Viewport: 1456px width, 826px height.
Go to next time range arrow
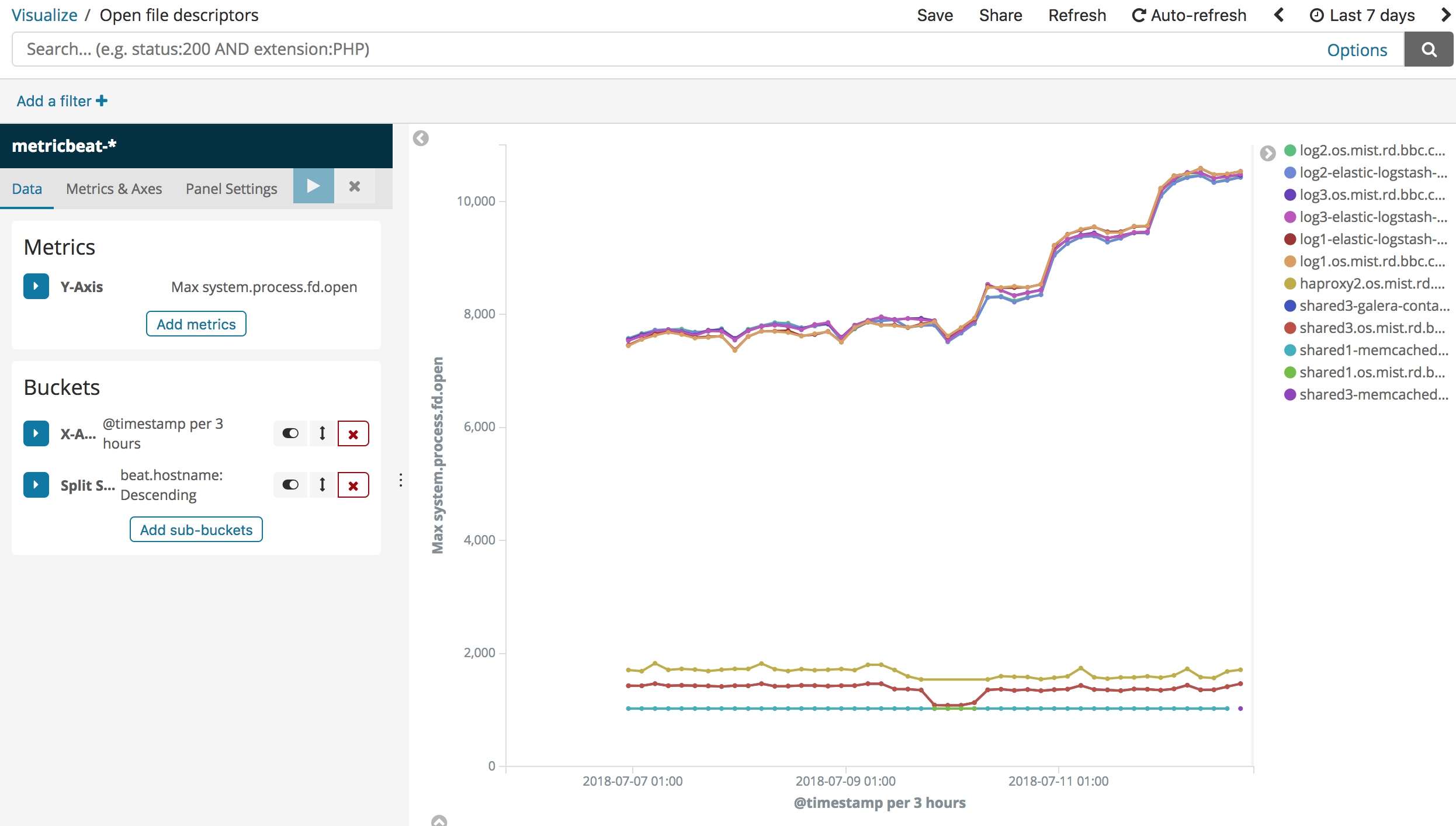[x=1445, y=15]
